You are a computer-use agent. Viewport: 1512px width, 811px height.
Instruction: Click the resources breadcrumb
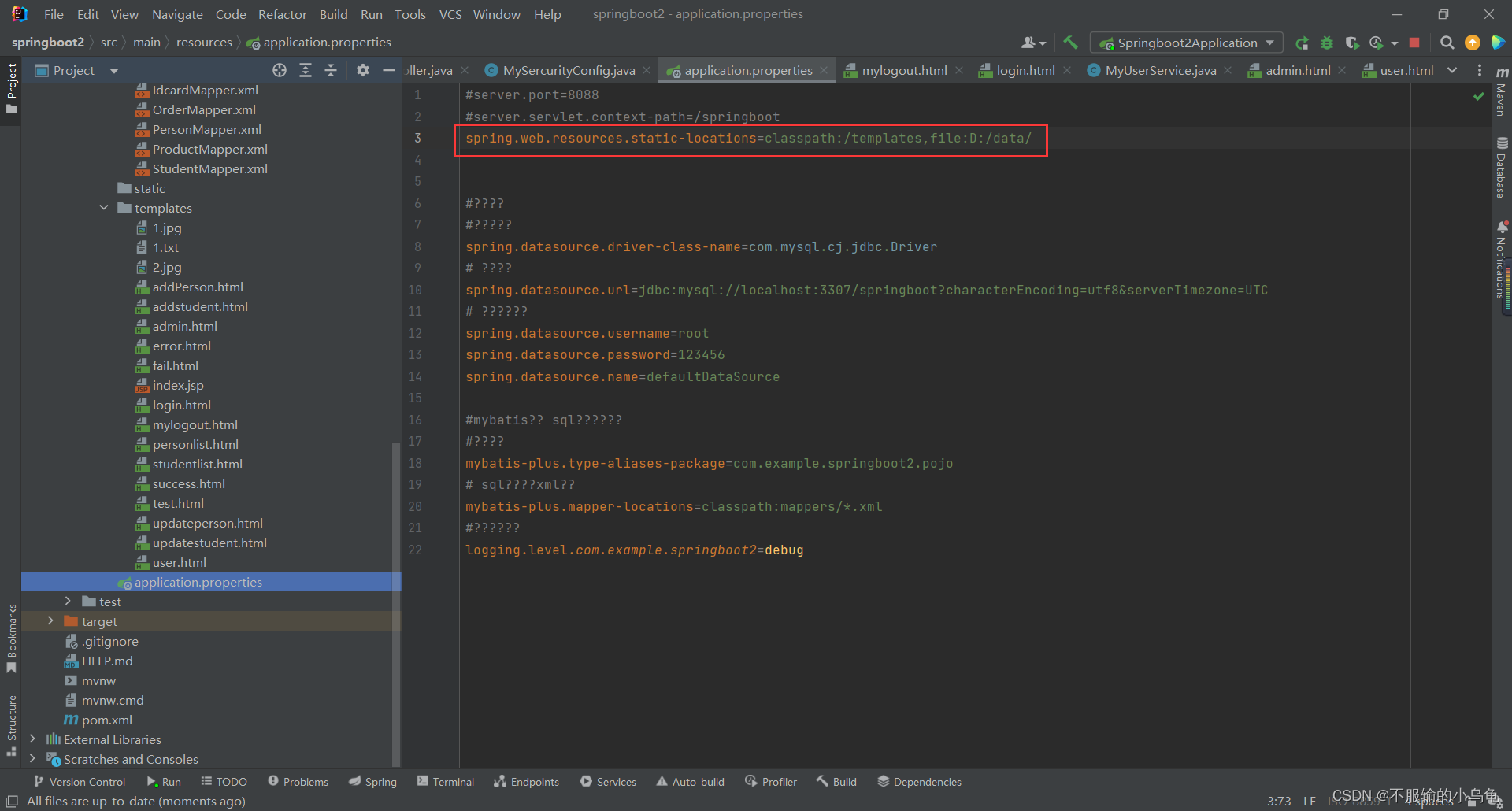click(204, 43)
